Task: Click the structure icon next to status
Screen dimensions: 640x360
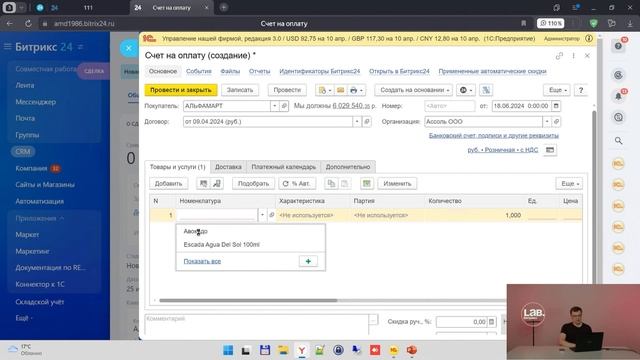Action: pos(486,90)
